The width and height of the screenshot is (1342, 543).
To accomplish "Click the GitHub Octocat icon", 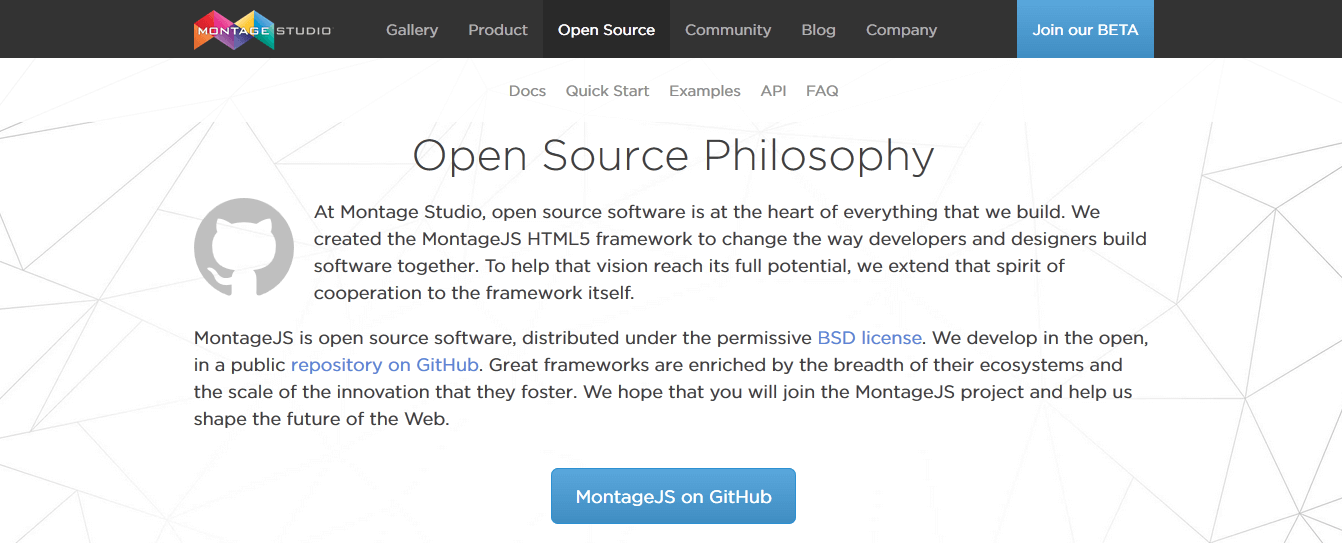I will 244,247.
